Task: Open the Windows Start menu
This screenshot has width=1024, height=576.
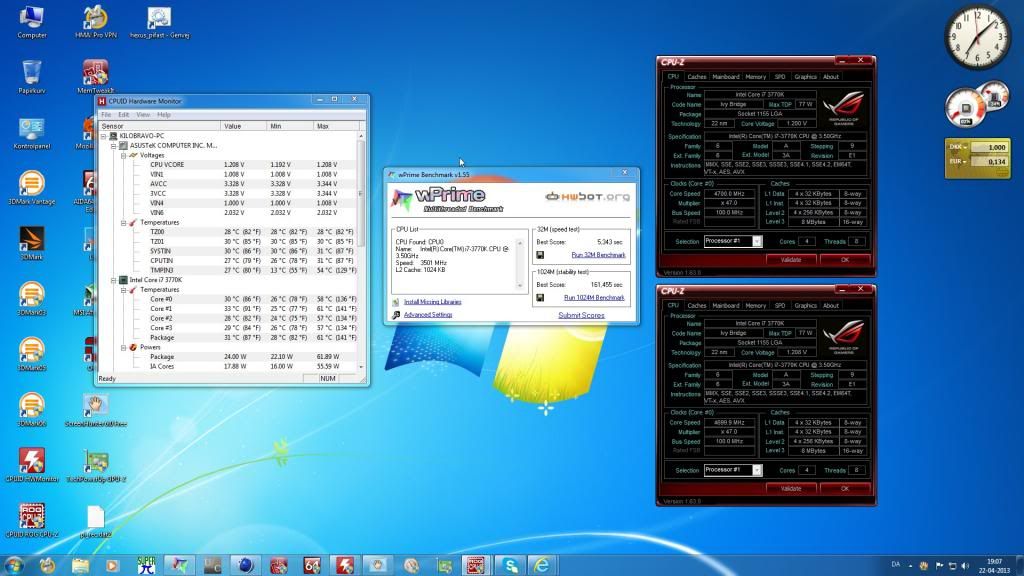Action: pyautogui.click(x=14, y=565)
